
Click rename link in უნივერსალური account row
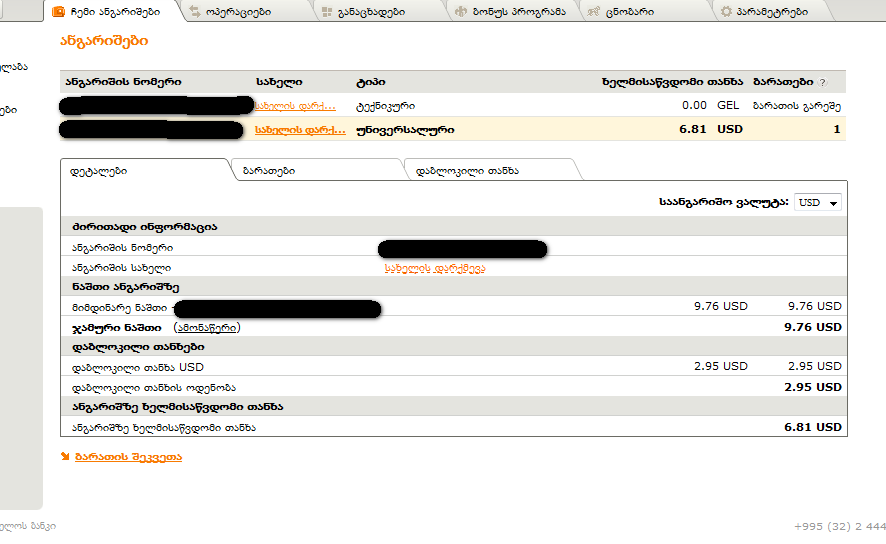(x=300, y=129)
